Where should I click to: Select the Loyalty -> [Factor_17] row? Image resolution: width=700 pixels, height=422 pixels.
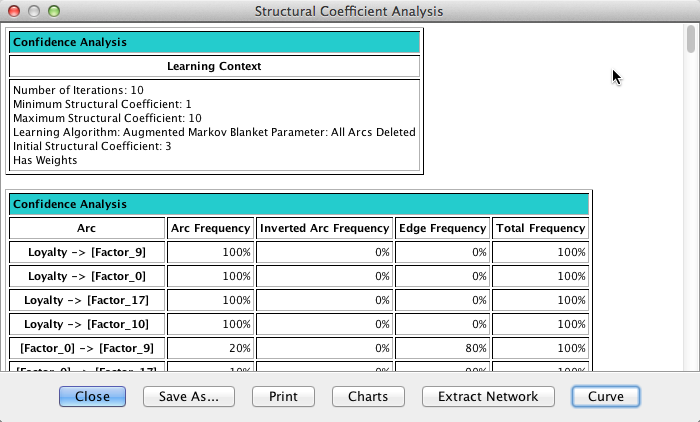299,300
